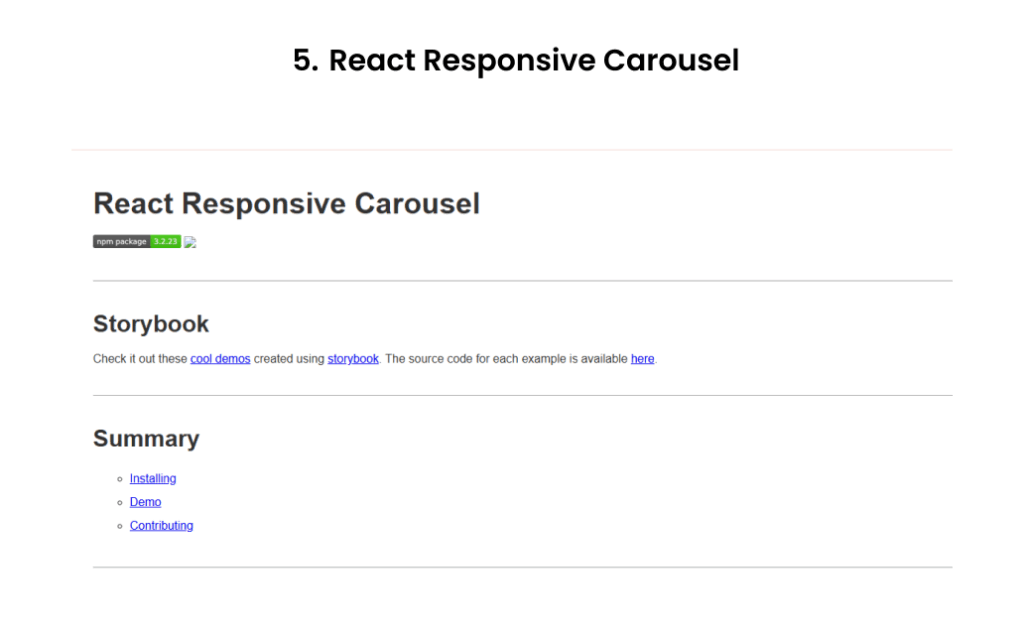
Task: Click the green 3.2.23 version badge
Action: 165,241
